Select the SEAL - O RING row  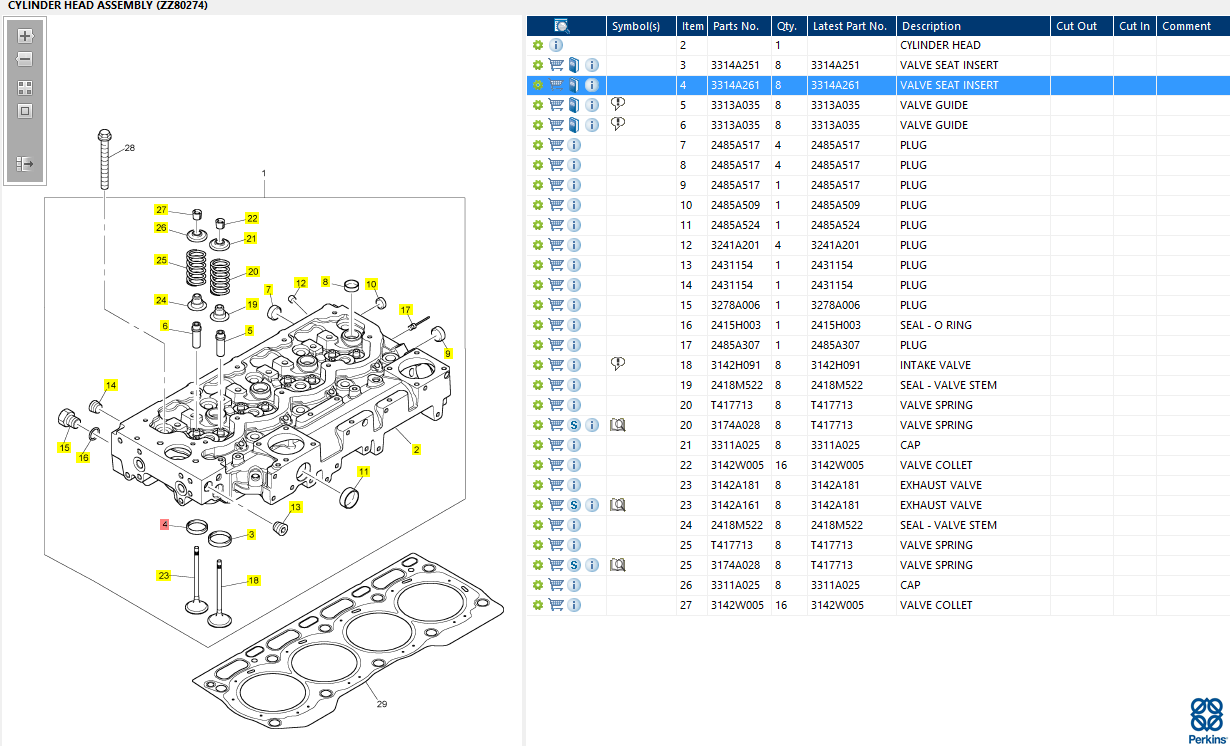pos(878,325)
